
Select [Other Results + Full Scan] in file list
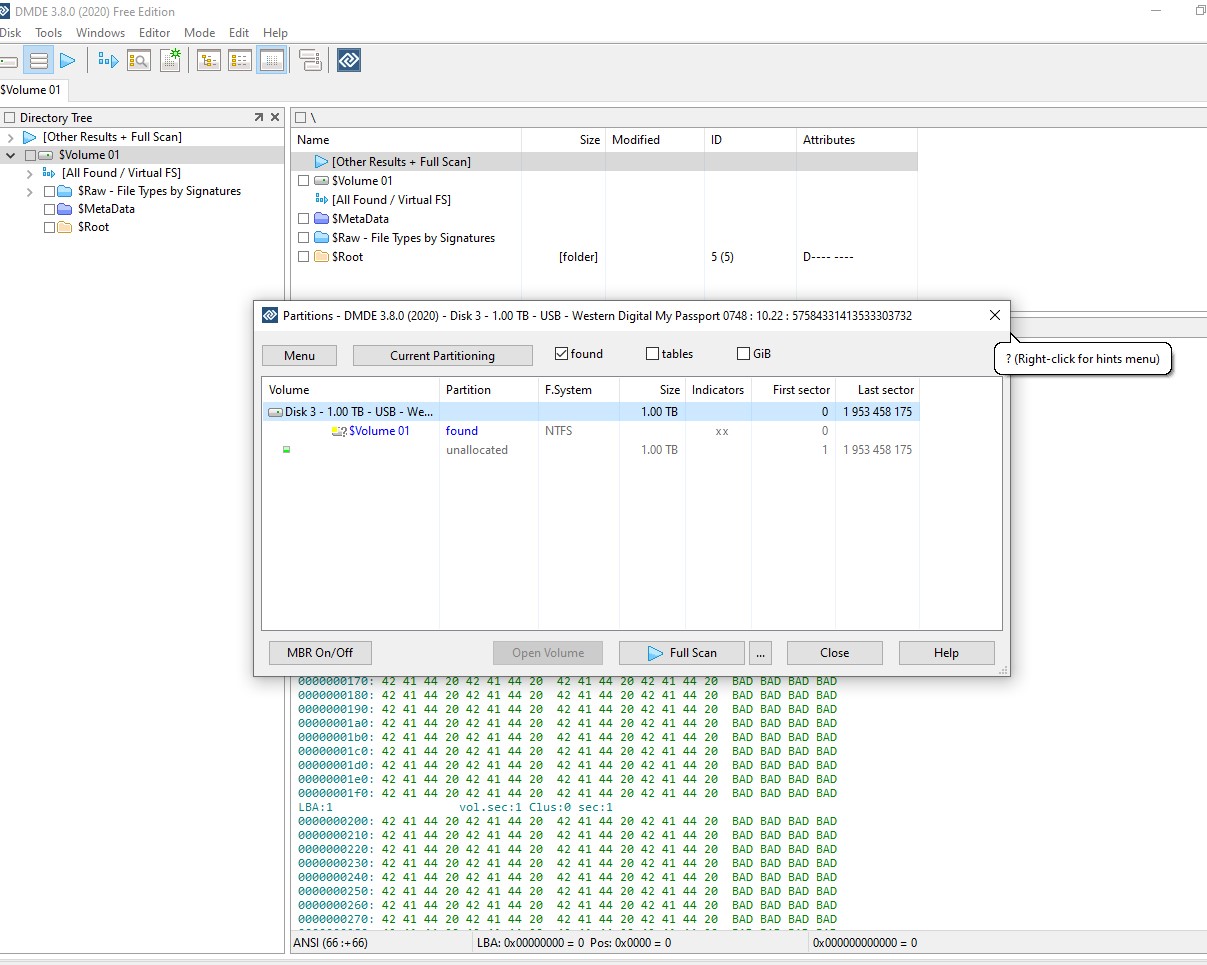[x=604, y=161]
